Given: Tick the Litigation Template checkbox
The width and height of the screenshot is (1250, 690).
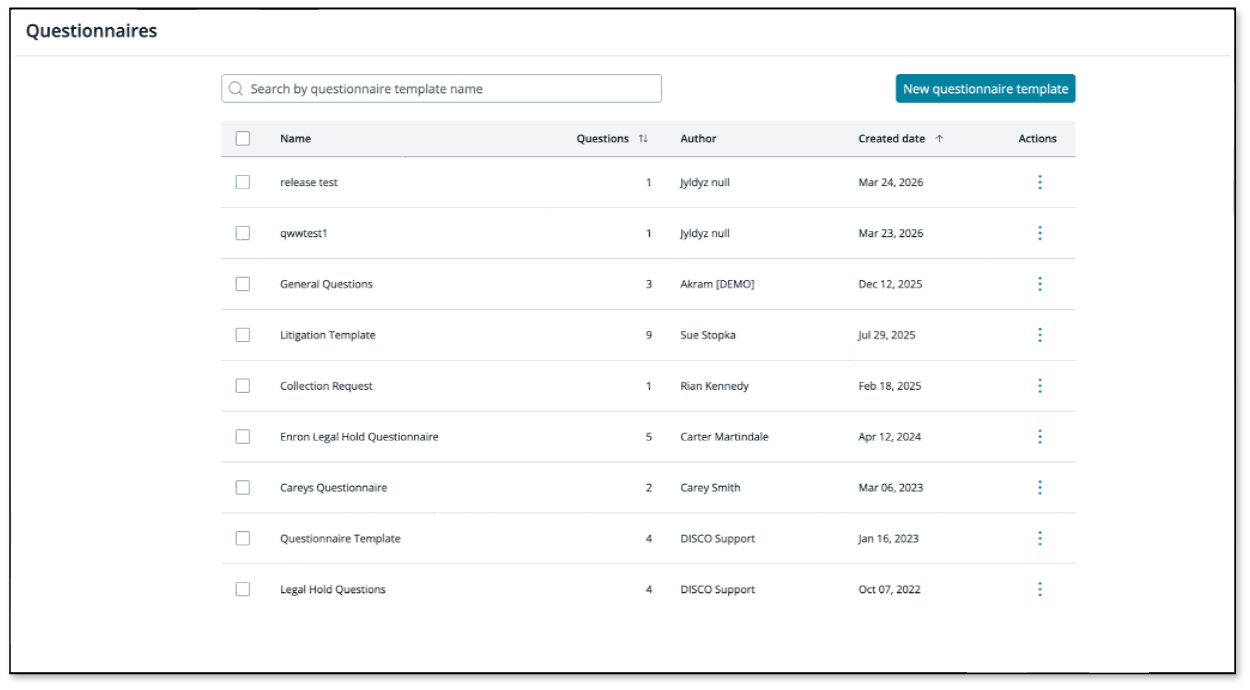Looking at the screenshot, I should [243, 335].
